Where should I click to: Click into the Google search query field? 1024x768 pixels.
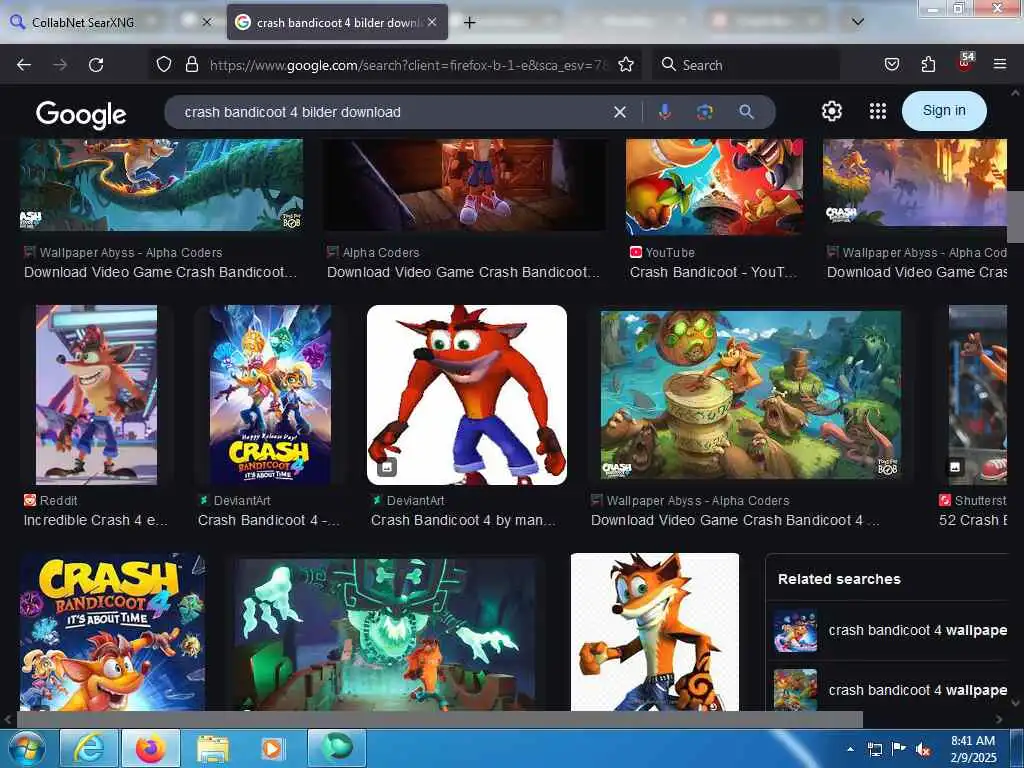pyautogui.click(x=392, y=112)
